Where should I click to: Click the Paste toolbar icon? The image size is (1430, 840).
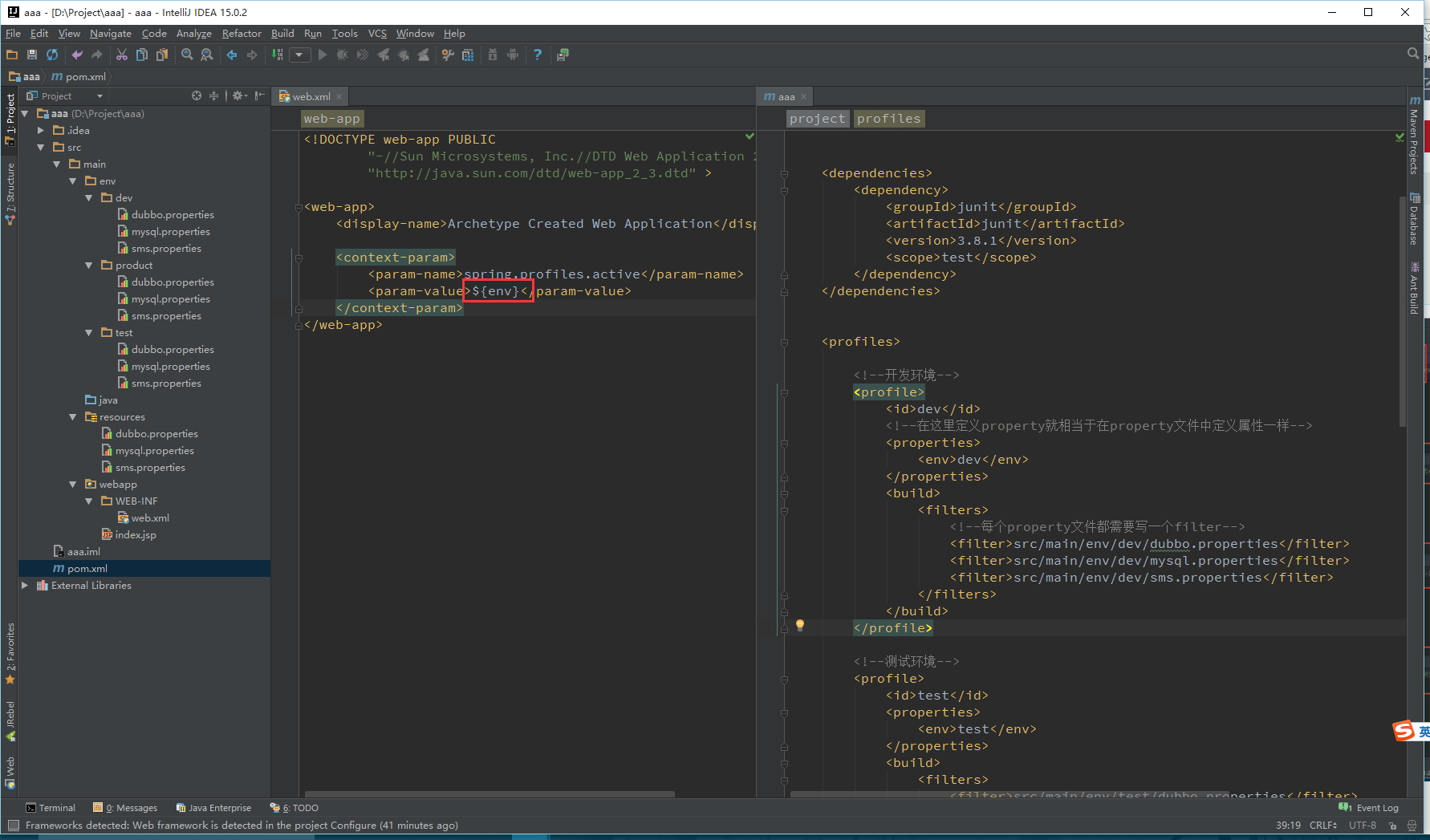click(162, 55)
